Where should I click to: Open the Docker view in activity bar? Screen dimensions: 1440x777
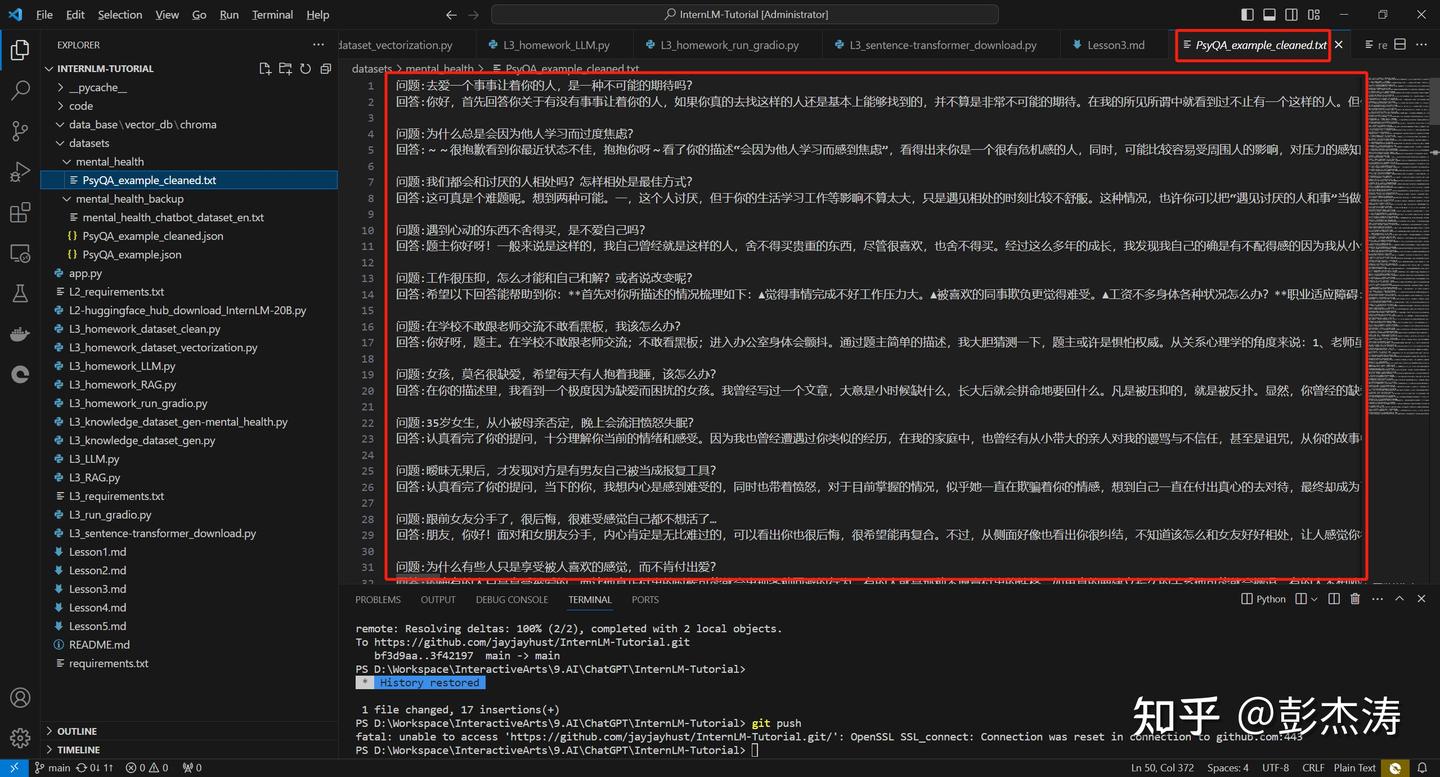19,335
